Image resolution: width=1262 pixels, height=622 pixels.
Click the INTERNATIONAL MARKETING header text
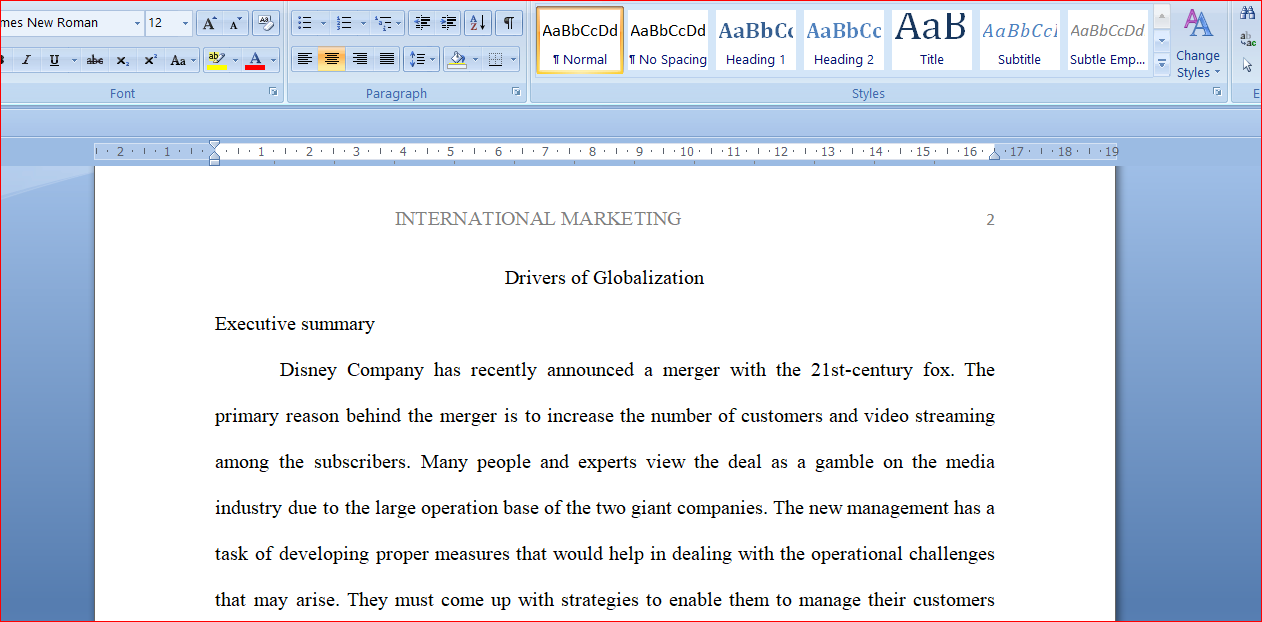538,219
